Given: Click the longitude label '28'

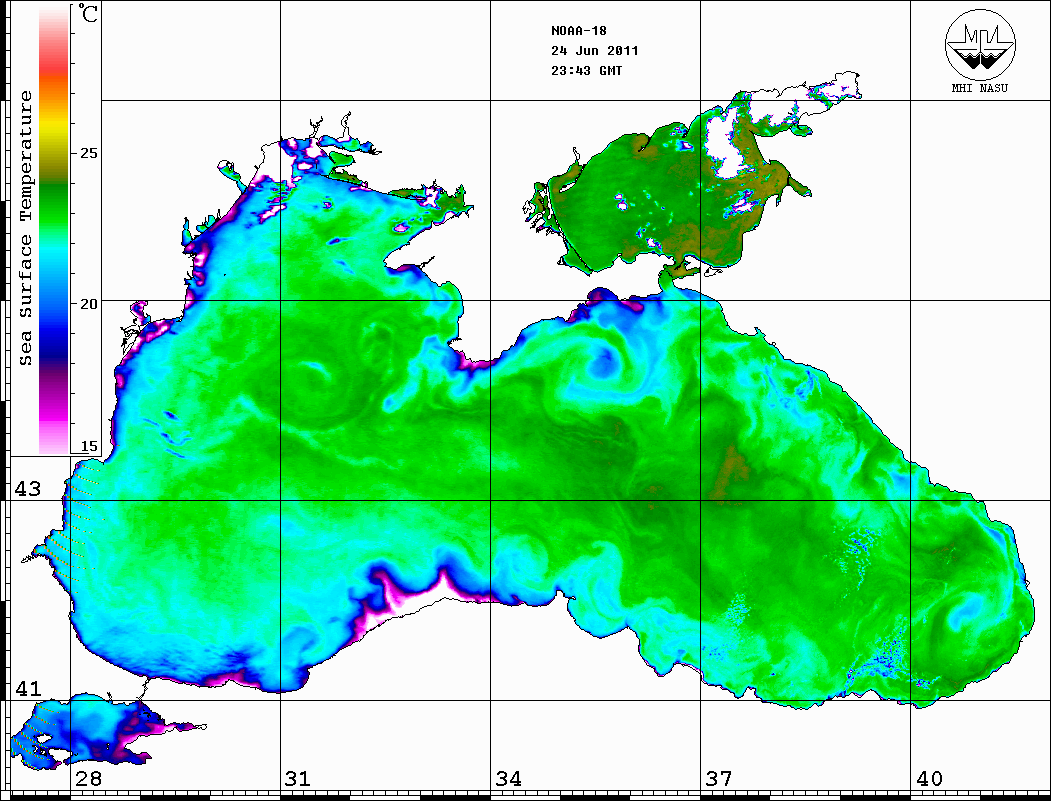Looking at the screenshot, I should click(x=88, y=779).
